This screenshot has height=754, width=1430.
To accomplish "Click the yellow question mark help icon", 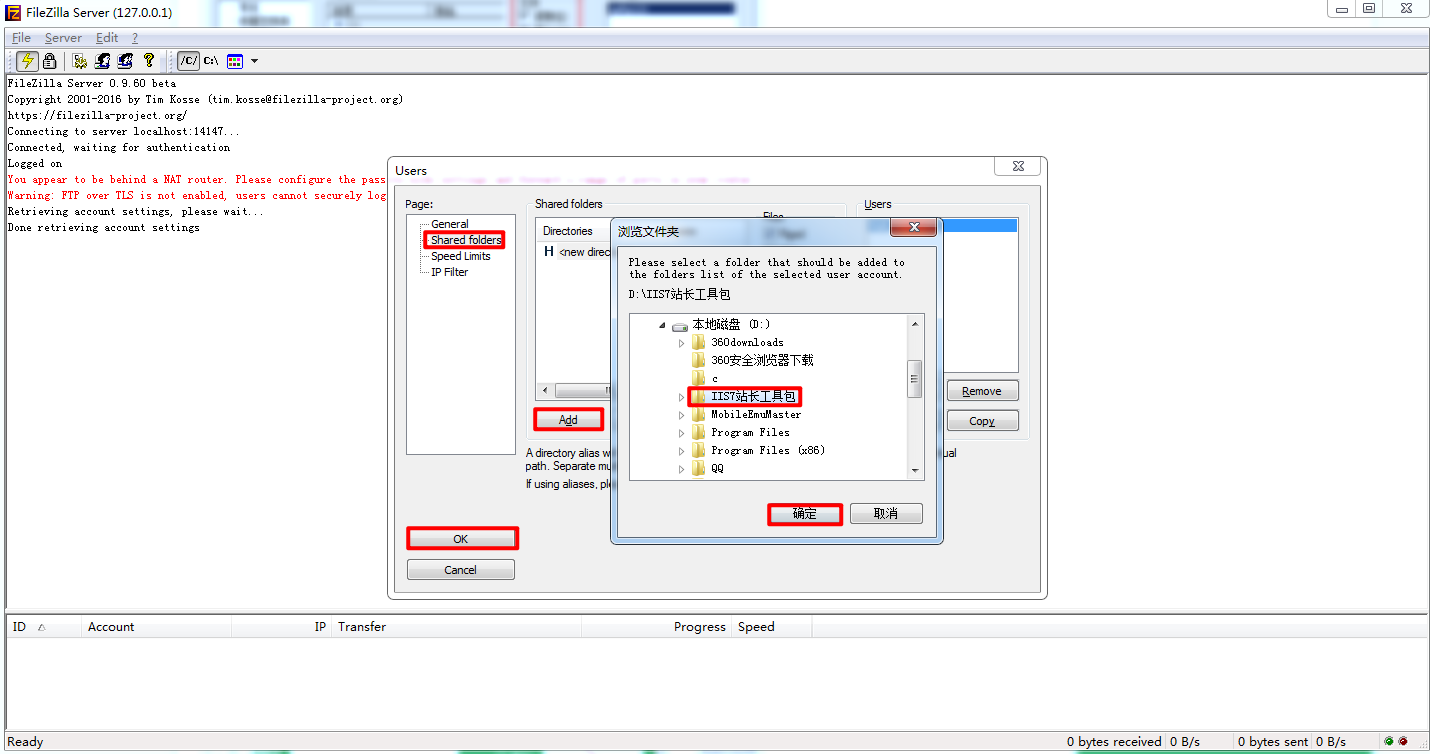I will (x=149, y=61).
